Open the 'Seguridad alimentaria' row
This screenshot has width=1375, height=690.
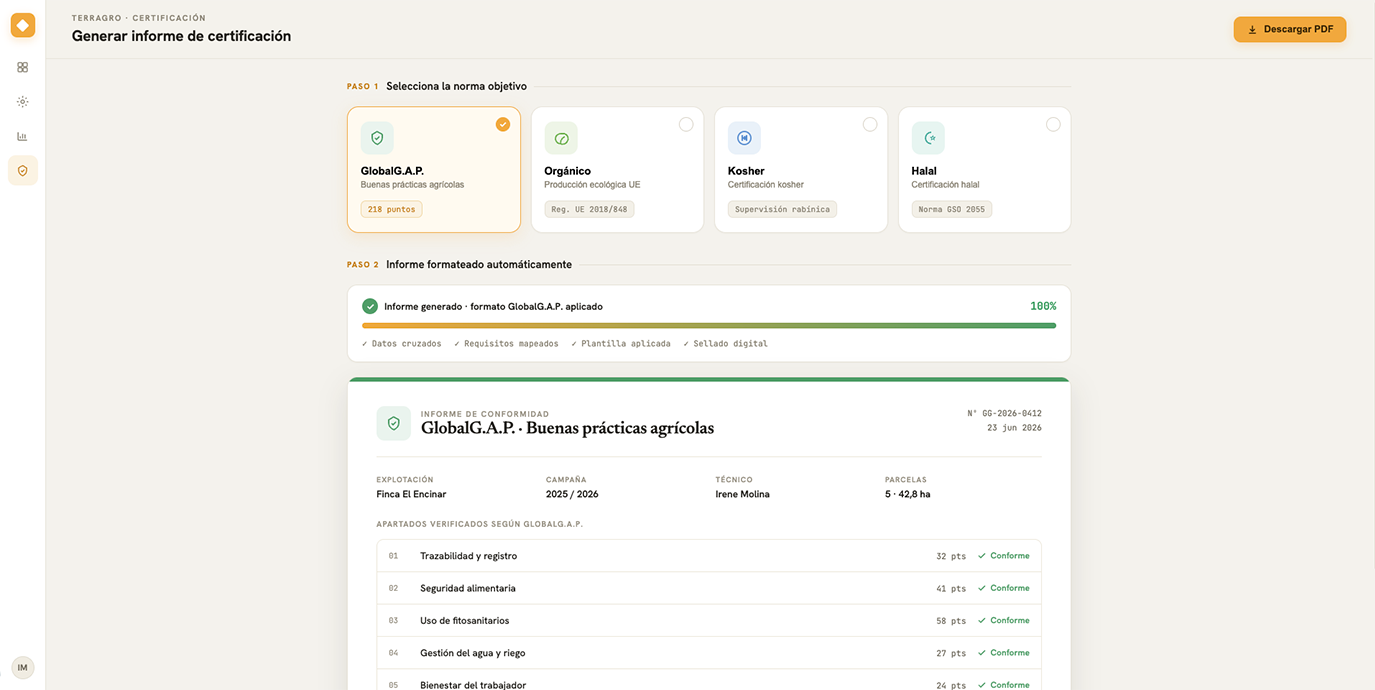(x=709, y=588)
